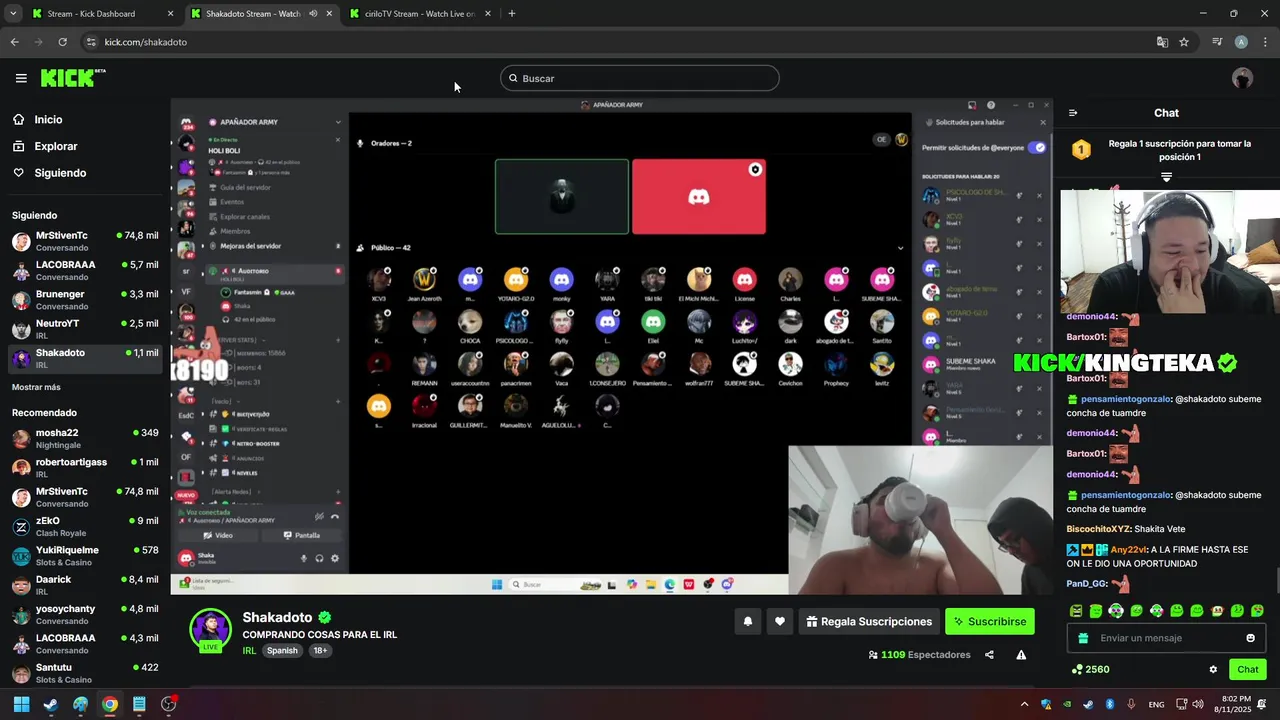Toggle Permitir solicitudes de @everyone switch
The image size is (1280, 720).
(x=1039, y=147)
